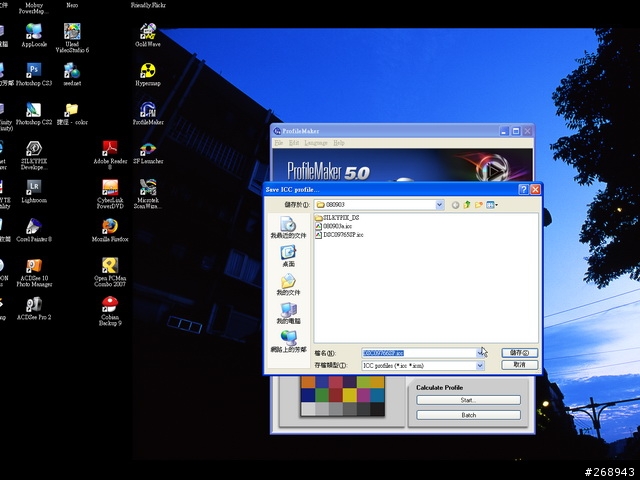Open the SP Launcher desktop icon
Image resolution: width=640 pixels, height=480 pixels.
(148, 153)
